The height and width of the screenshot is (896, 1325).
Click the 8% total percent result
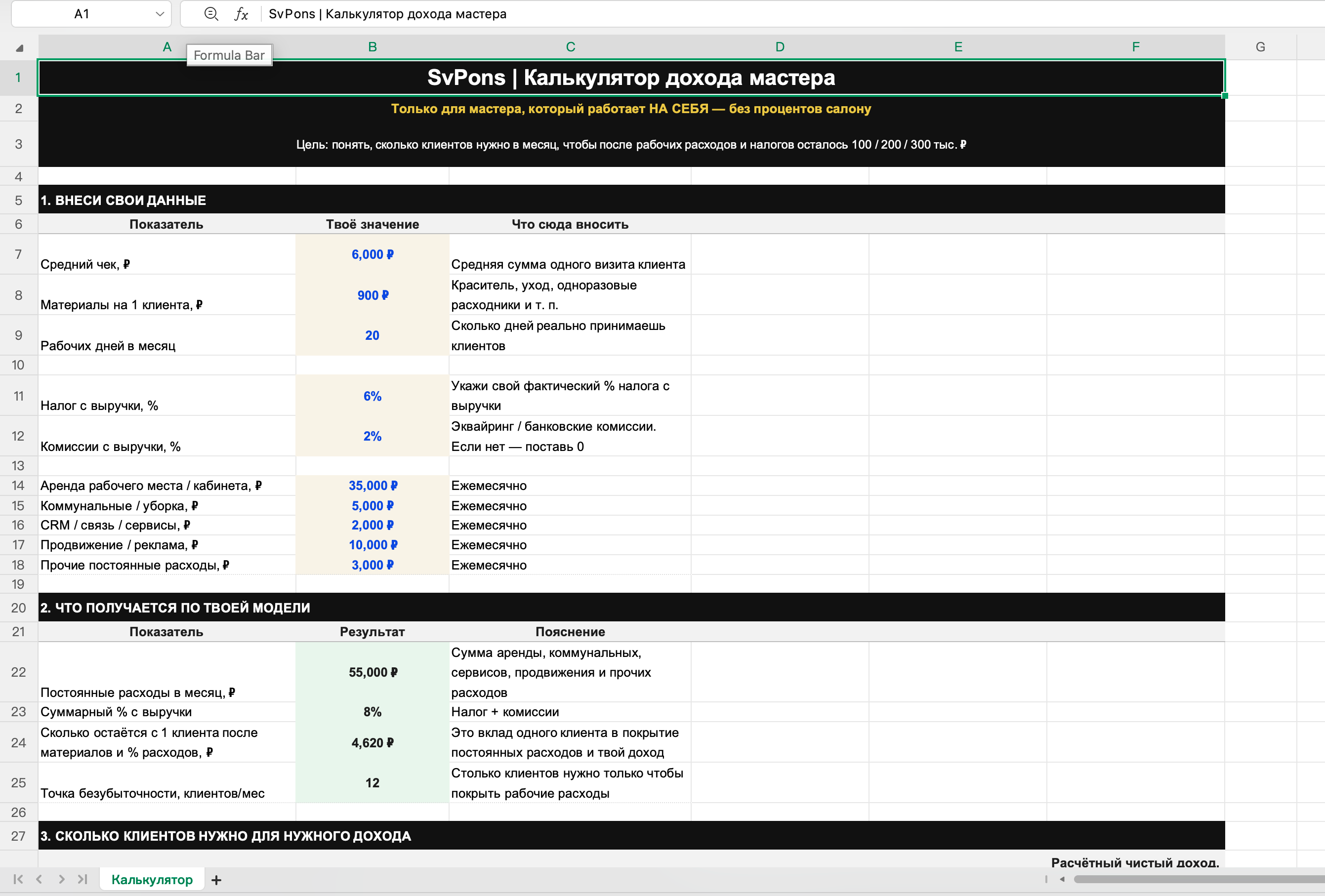coord(373,712)
